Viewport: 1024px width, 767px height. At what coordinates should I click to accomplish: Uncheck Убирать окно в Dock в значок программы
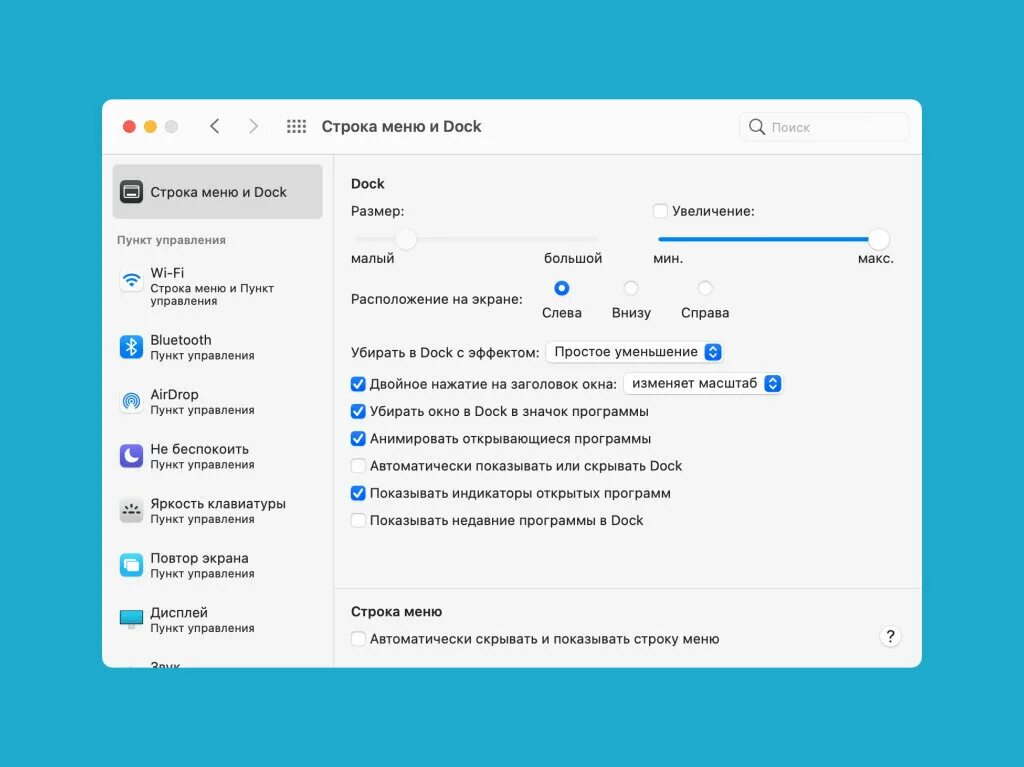(358, 412)
